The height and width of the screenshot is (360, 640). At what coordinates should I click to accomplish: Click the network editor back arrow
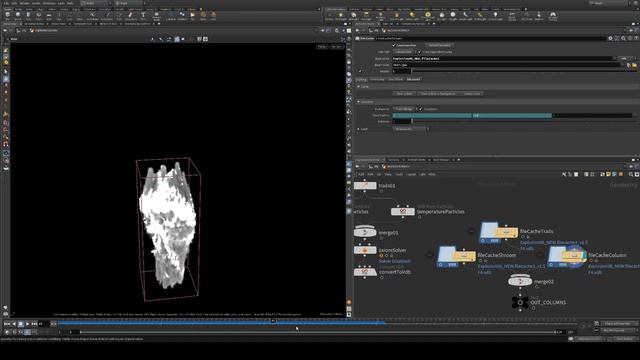(x=358, y=167)
